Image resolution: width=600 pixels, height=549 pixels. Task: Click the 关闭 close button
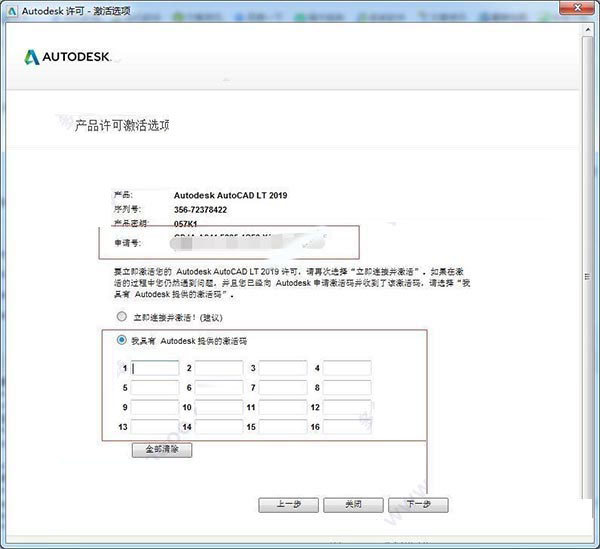point(353,505)
